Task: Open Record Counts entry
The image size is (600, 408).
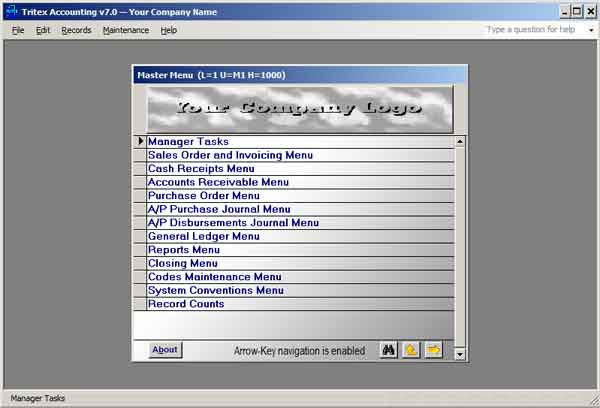Action: coord(300,304)
